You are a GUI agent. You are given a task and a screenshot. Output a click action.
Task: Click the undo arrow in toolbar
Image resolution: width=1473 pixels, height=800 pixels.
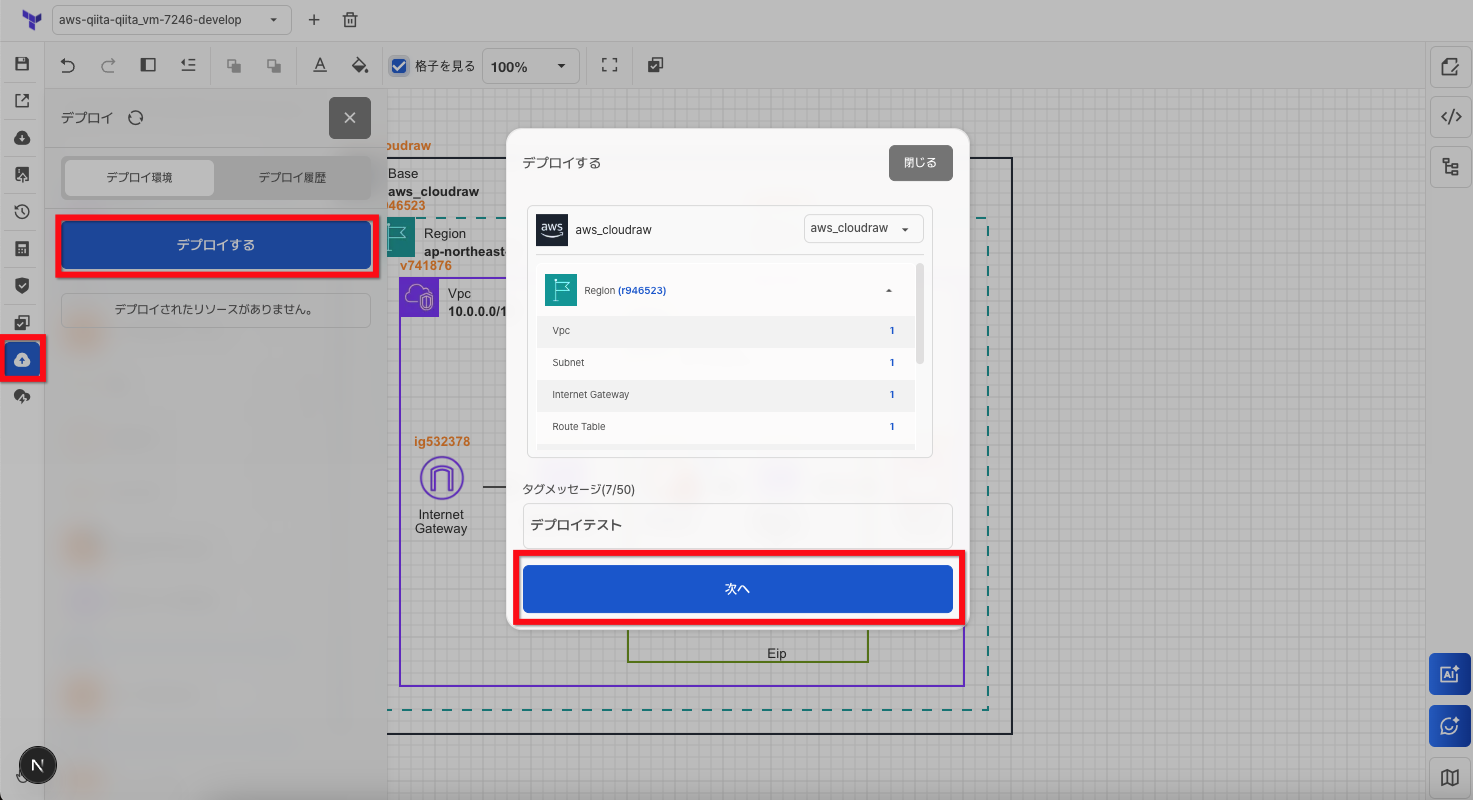[x=68, y=66]
